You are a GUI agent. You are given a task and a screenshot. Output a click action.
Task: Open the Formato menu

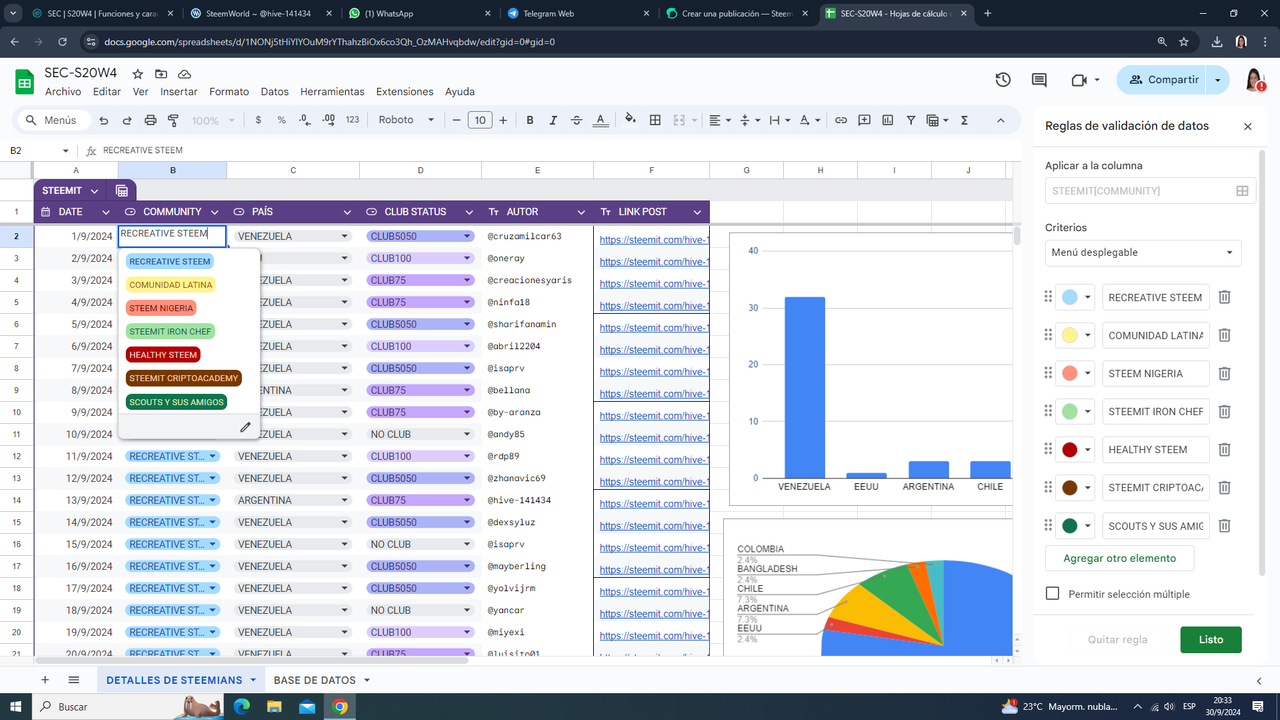[229, 91]
